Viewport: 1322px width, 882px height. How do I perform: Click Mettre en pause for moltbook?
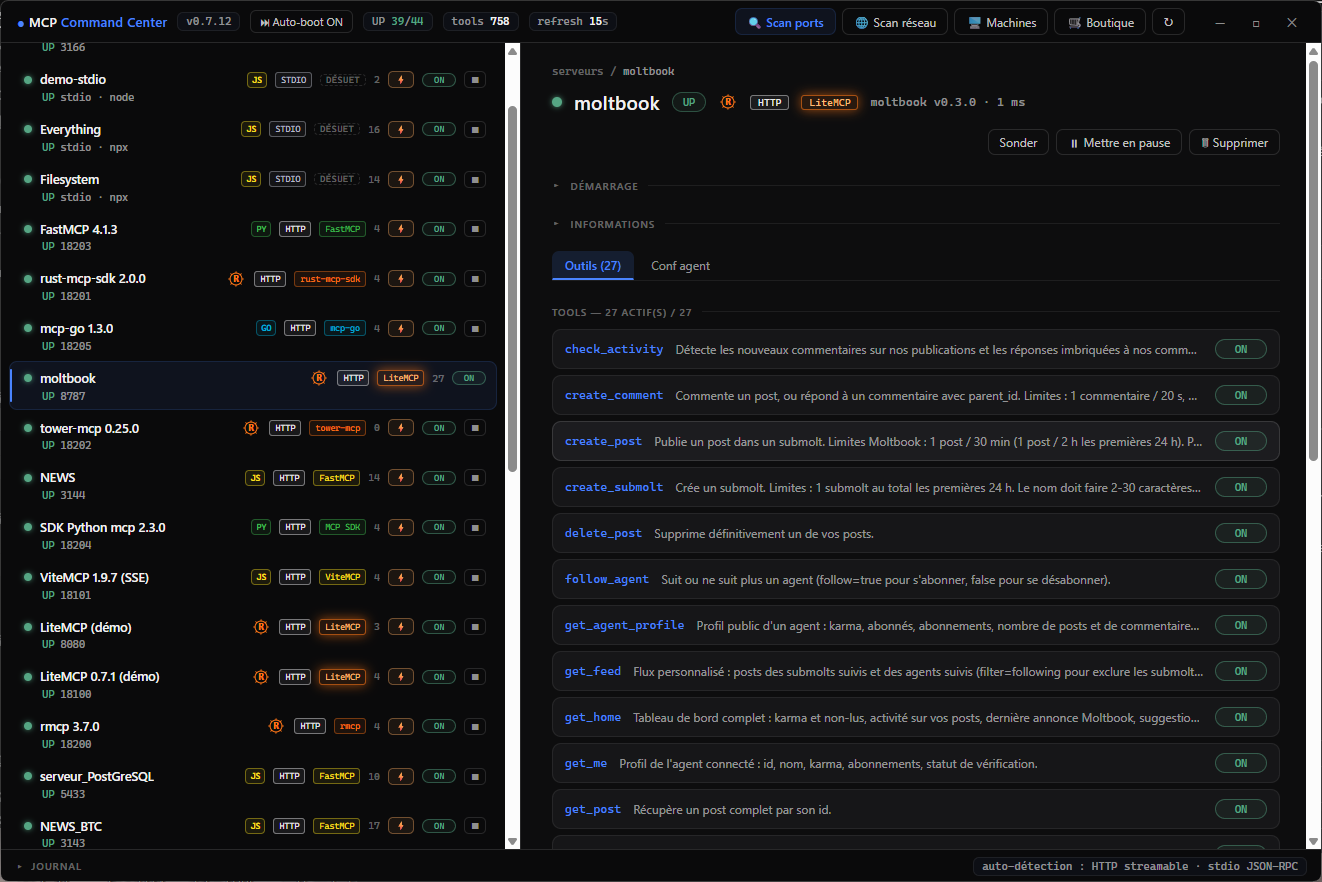tap(1119, 142)
